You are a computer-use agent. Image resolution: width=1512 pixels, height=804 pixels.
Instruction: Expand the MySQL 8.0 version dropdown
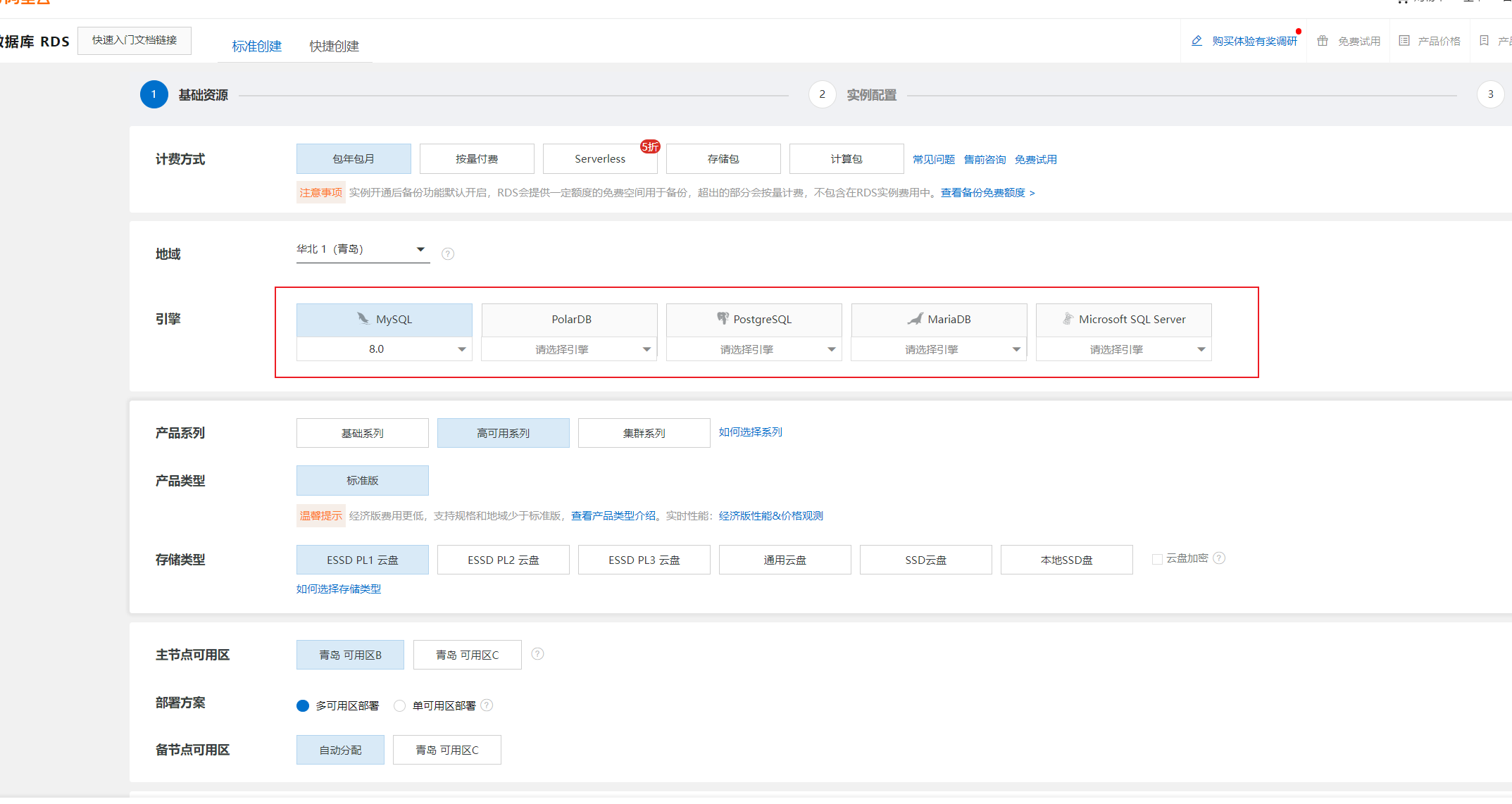click(x=384, y=349)
